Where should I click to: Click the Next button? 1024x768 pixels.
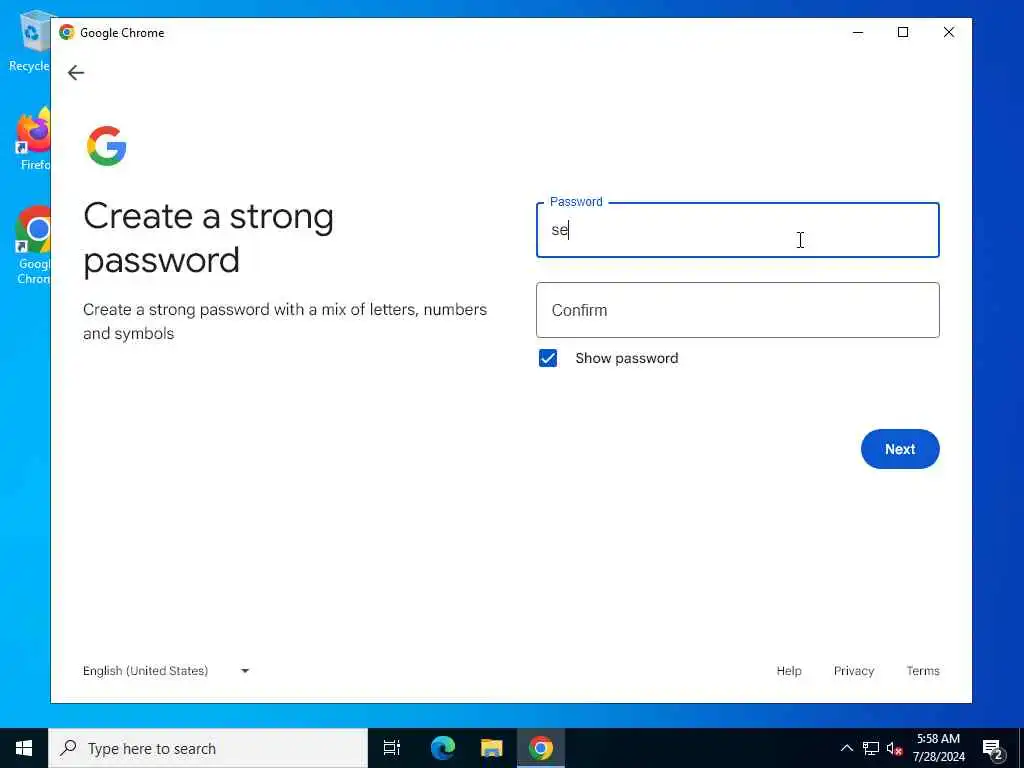pos(900,449)
